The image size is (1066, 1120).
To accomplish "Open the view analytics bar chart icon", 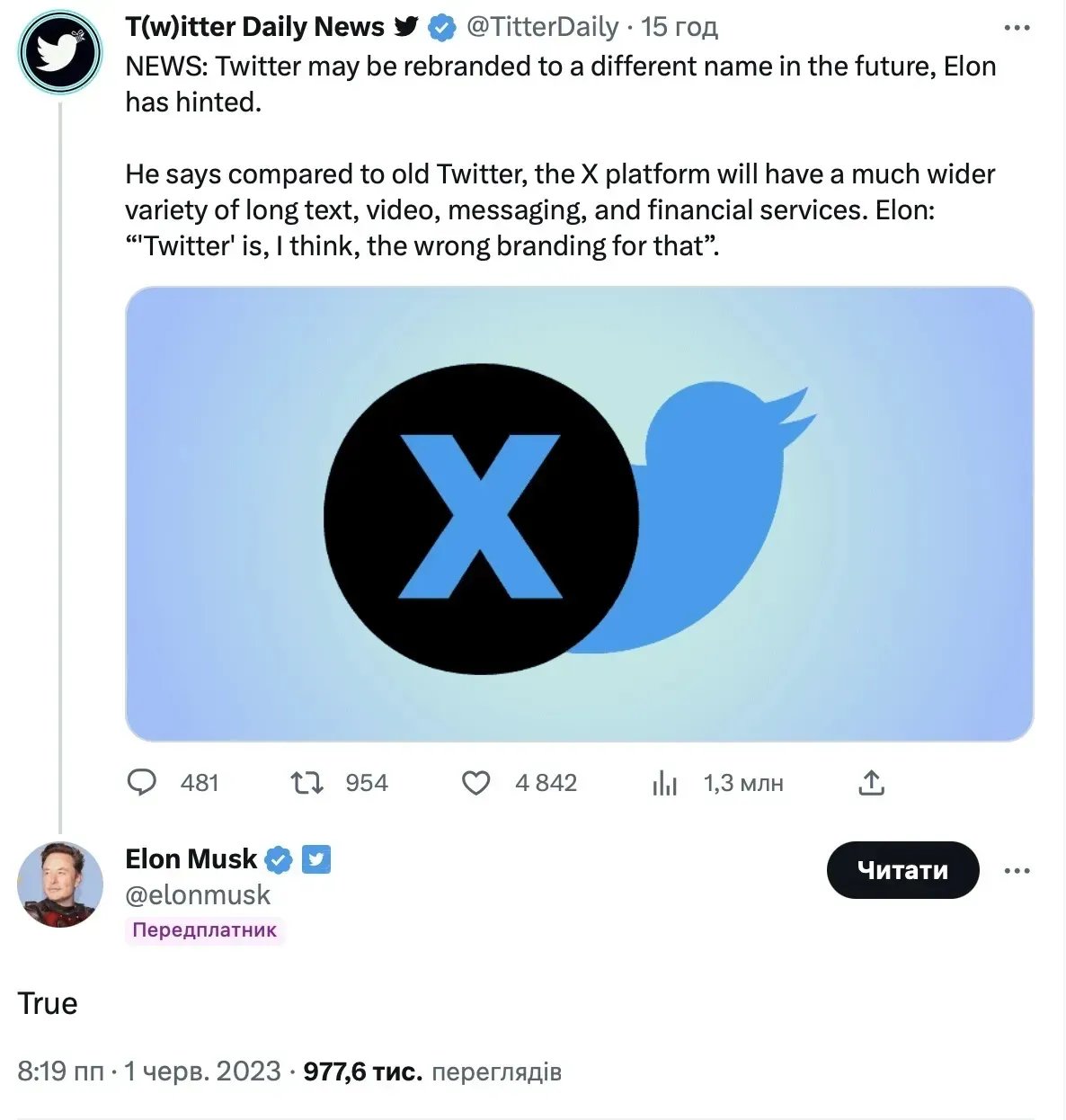I will (x=664, y=783).
